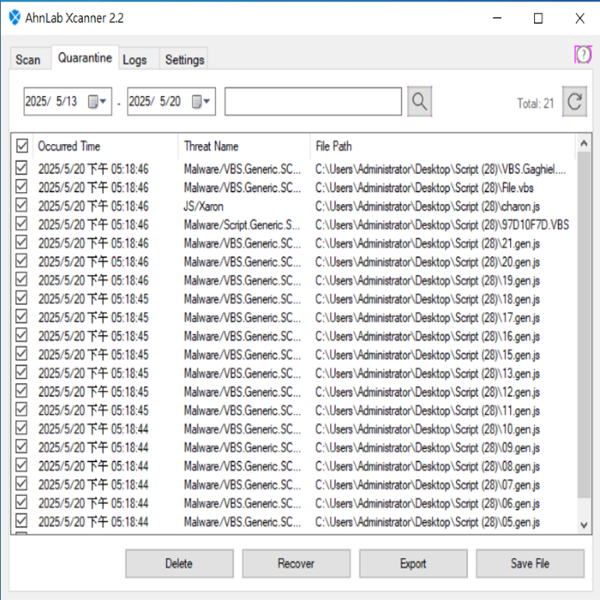Image resolution: width=600 pixels, height=600 pixels.
Task: Uncheck the 13.gen.js row checkbox
Action: point(21,372)
